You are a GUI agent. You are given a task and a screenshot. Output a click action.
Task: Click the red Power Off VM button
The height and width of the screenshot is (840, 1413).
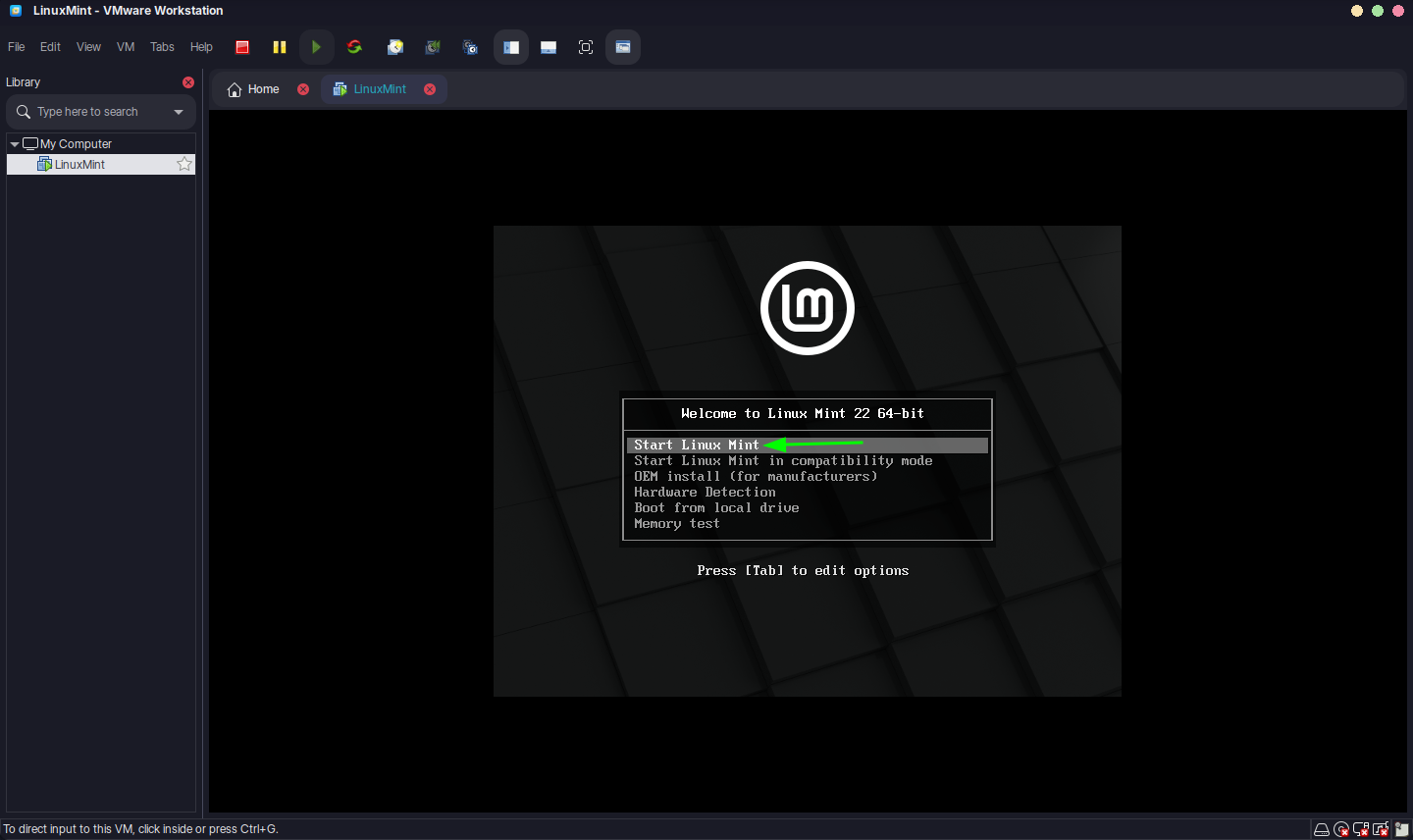[242, 47]
